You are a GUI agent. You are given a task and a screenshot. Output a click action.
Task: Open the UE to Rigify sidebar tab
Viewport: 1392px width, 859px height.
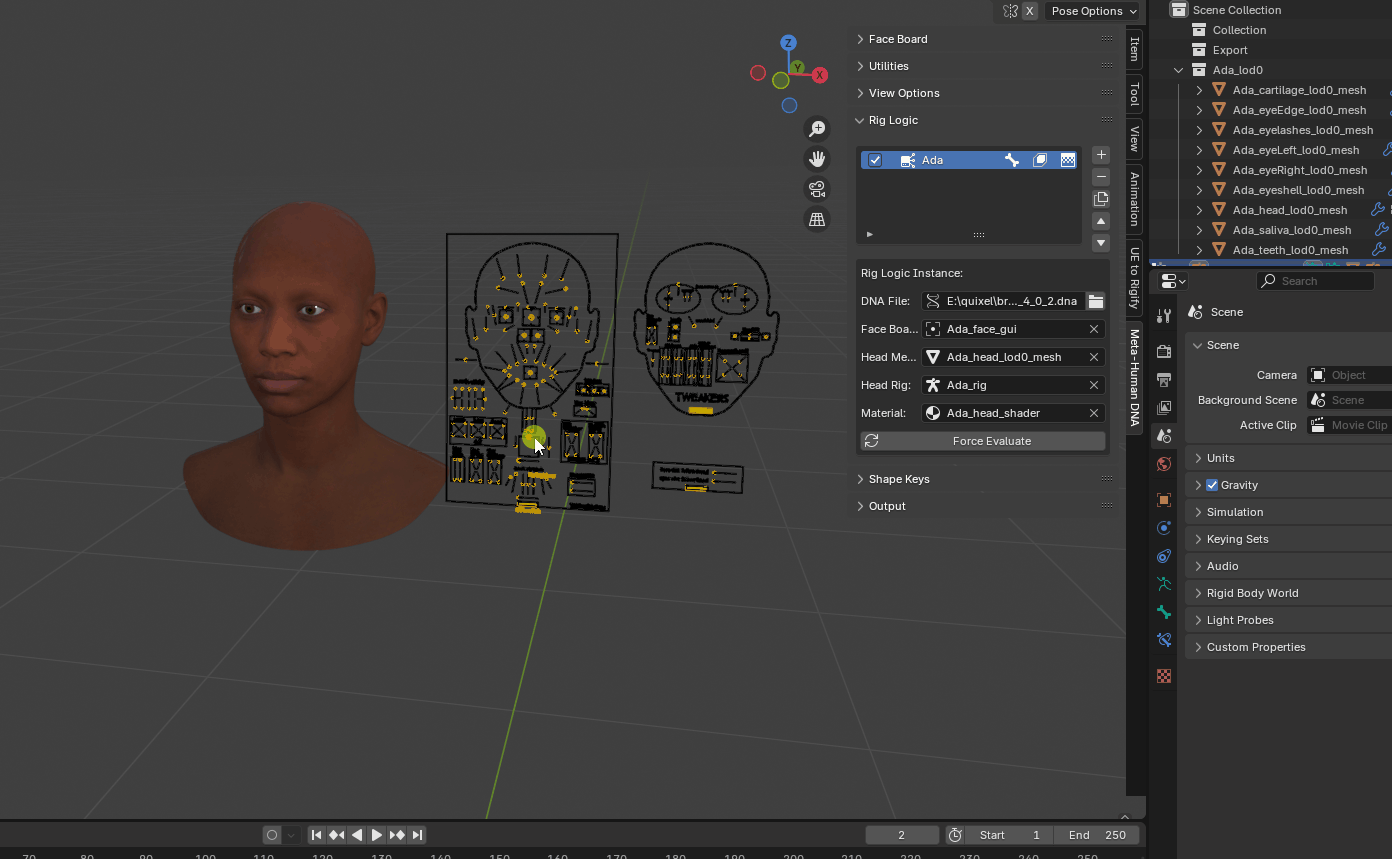click(x=1134, y=278)
